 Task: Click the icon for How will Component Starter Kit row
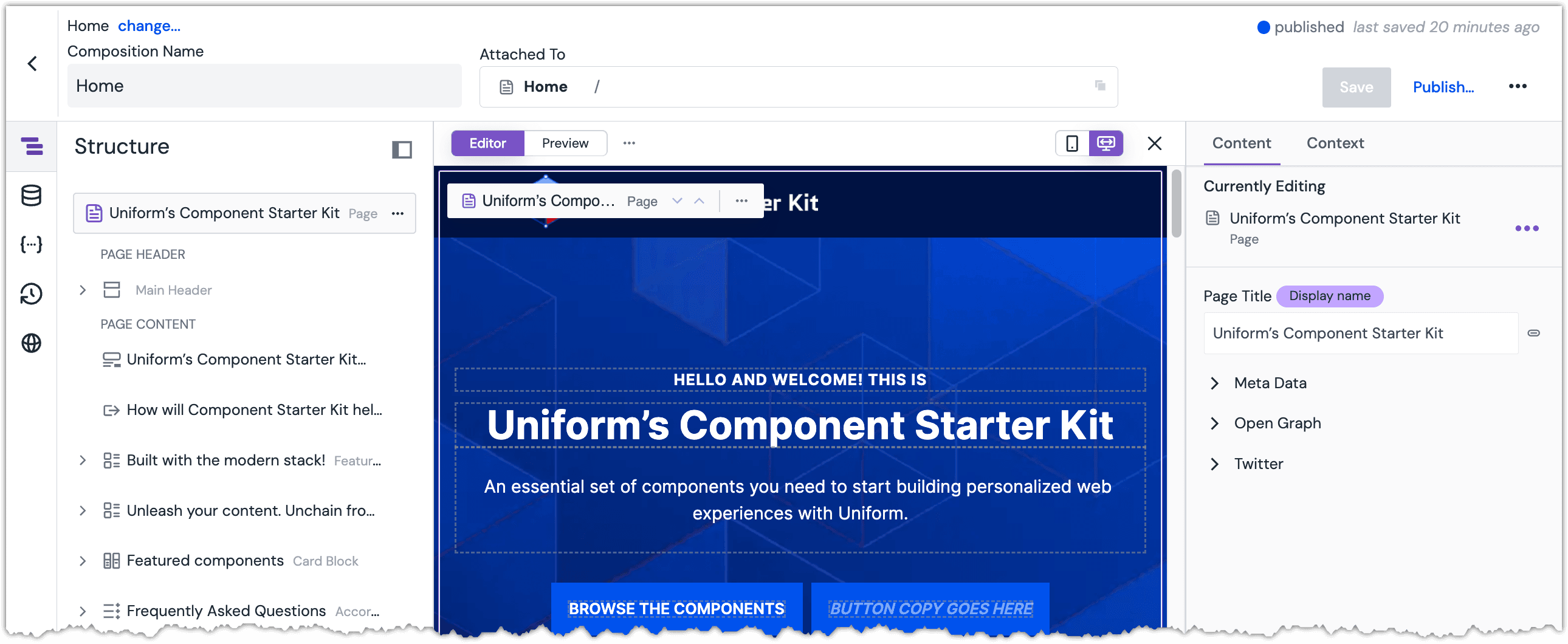(111, 411)
